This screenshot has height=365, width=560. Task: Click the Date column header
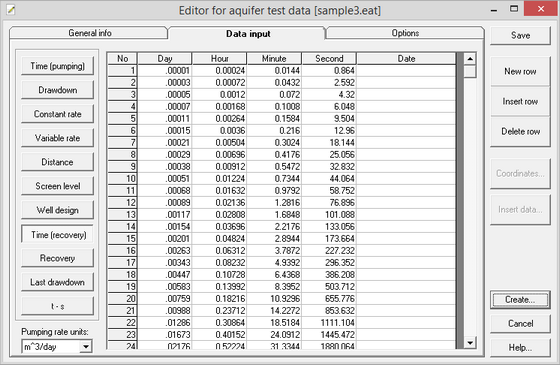coord(406,59)
